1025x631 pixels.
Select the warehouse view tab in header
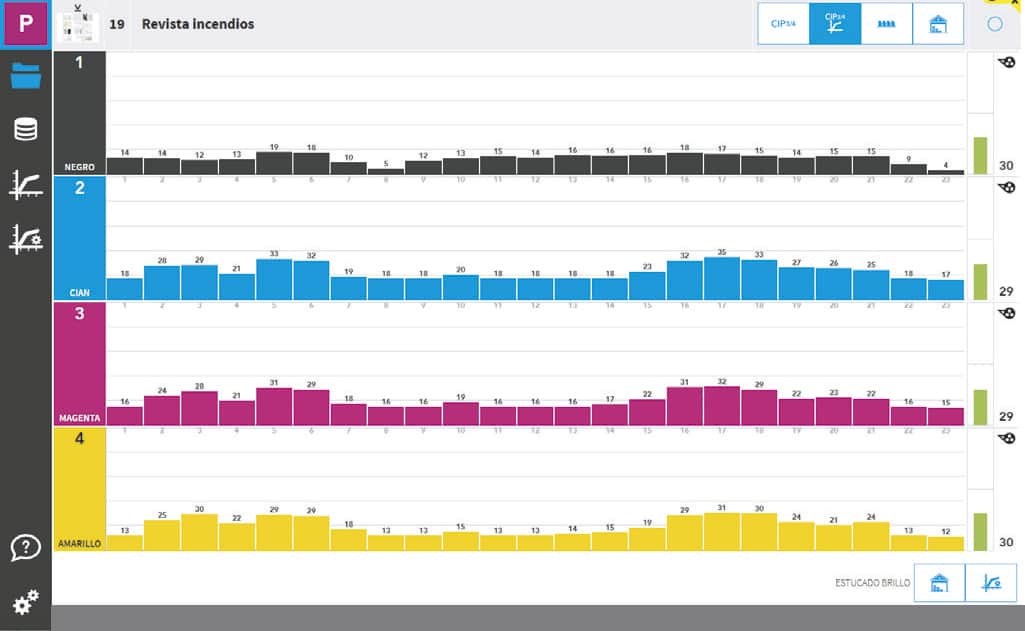pos(938,24)
